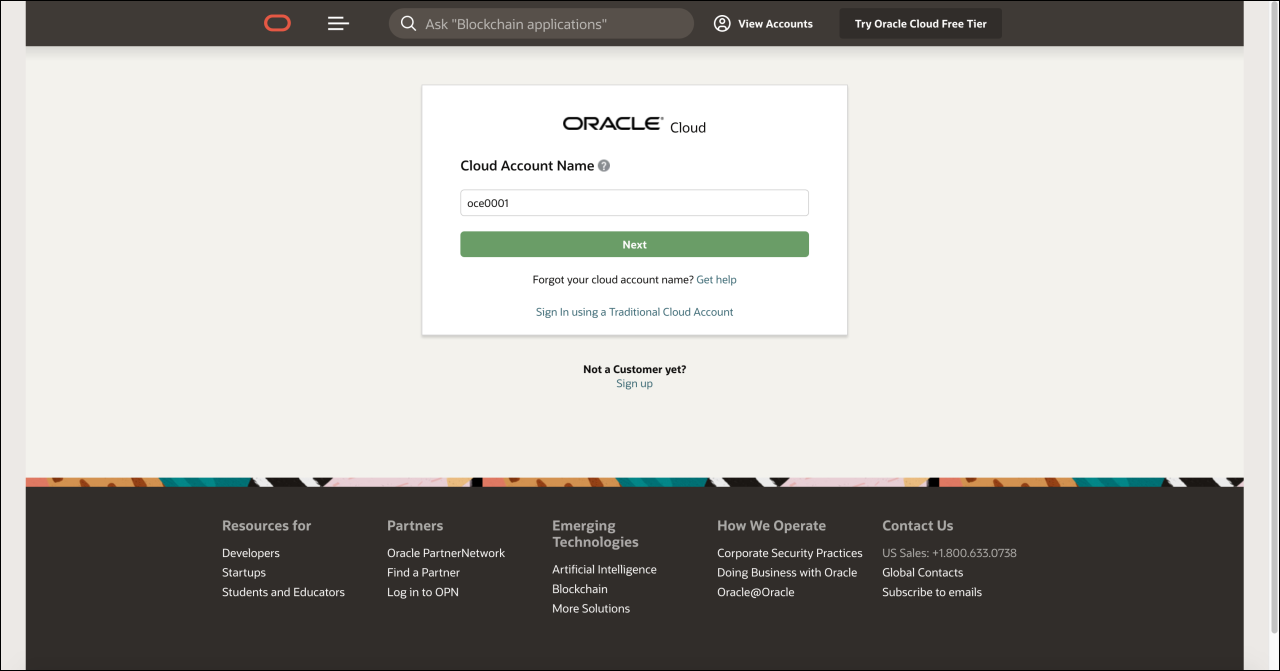Click the Get help link
Viewport: 1280px width, 671px height.
[716, 280]
